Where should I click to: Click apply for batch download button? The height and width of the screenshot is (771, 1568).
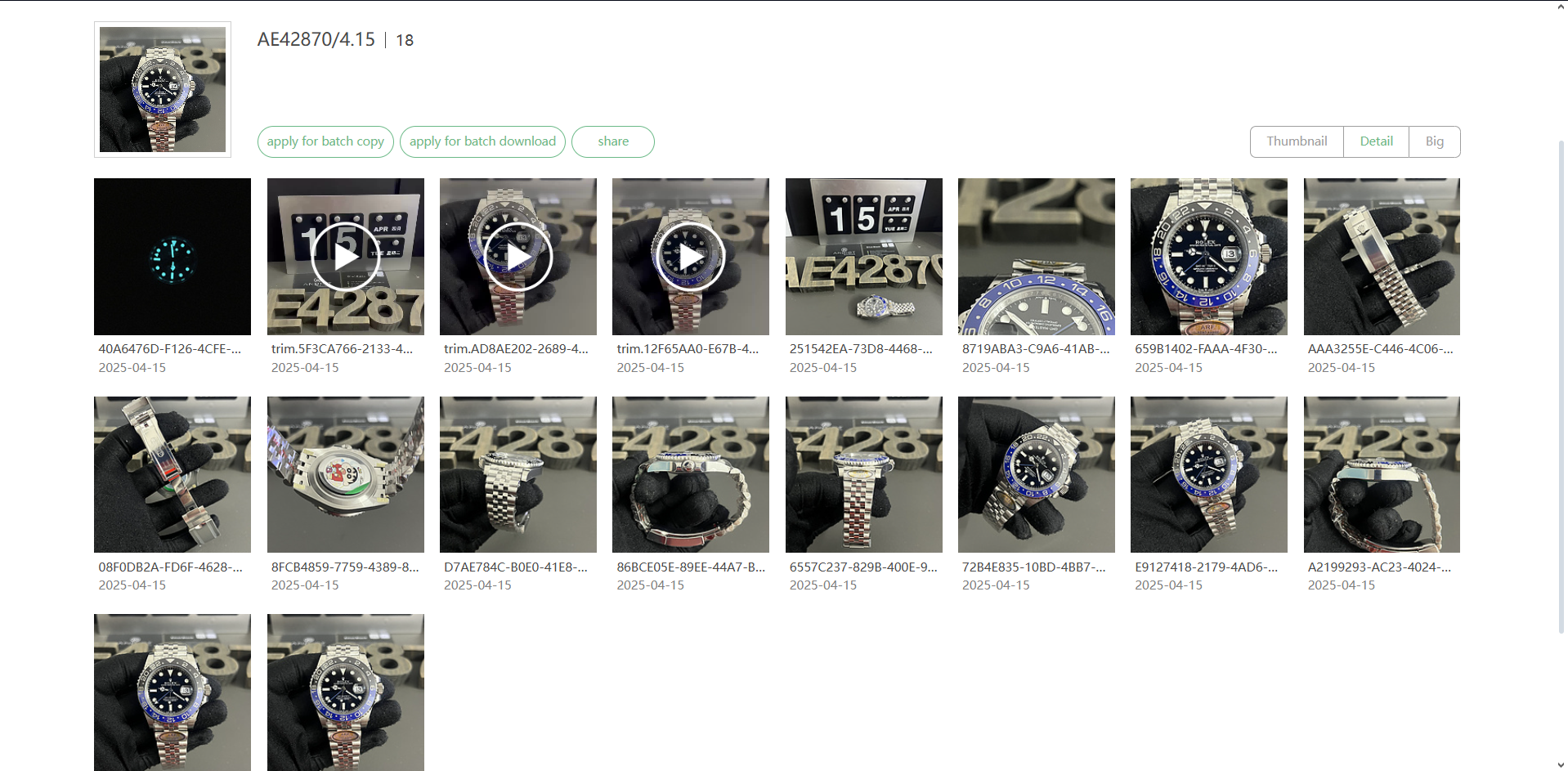click(482, 141)
